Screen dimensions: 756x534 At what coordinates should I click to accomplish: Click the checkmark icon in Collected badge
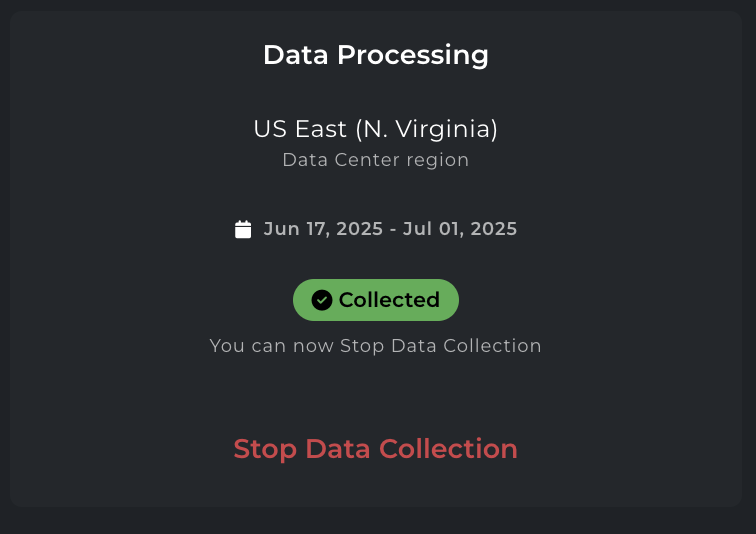click(x=322, y=300)
